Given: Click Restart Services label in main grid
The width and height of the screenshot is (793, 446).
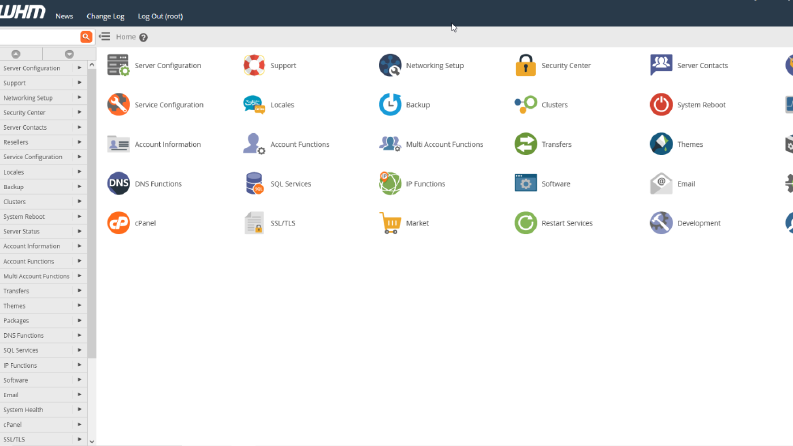Looking at the screenshot, I should point(567,223).
